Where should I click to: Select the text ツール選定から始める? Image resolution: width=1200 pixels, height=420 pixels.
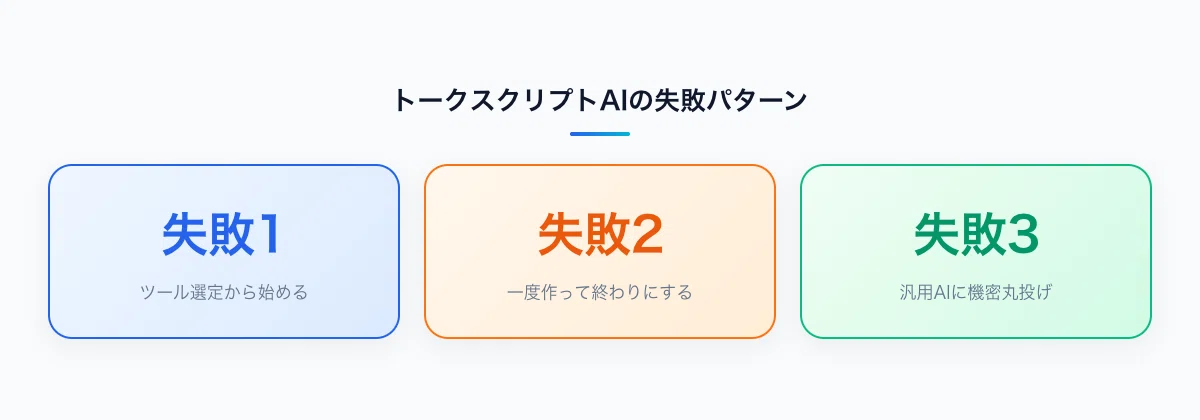point(224,293)
